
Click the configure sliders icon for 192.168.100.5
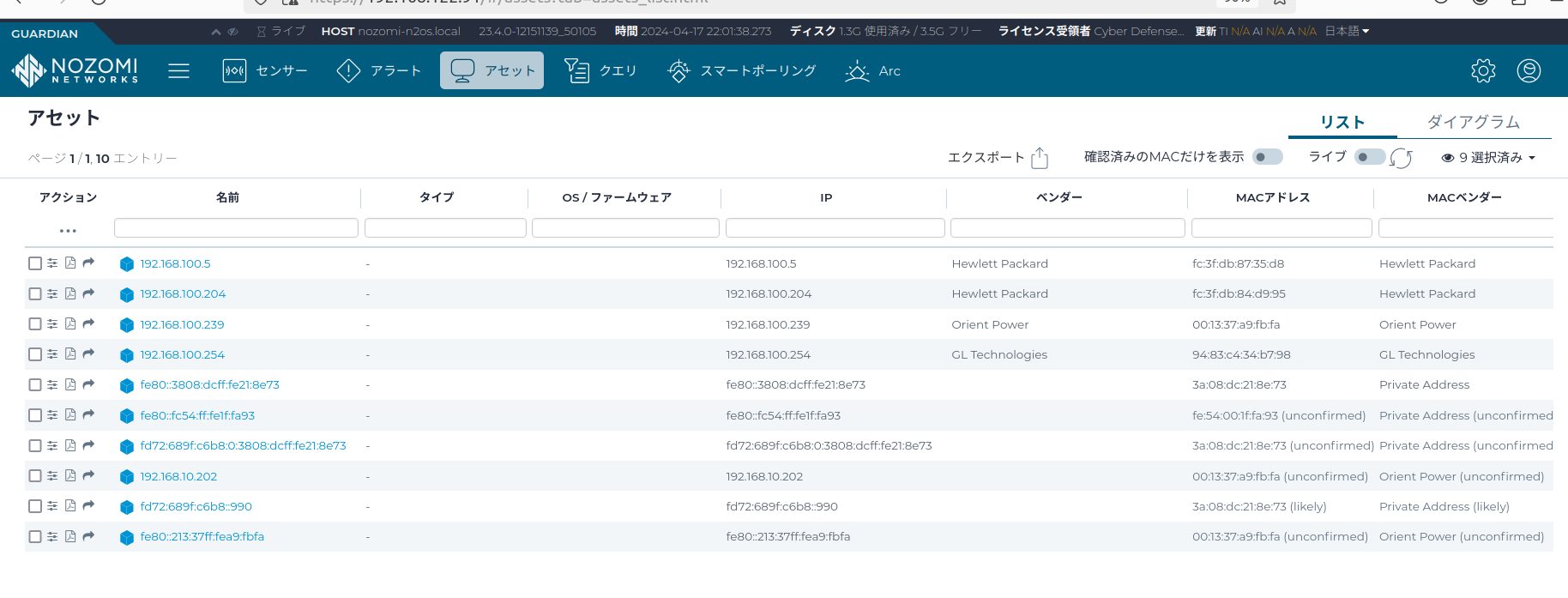click(x=52, y=263)
